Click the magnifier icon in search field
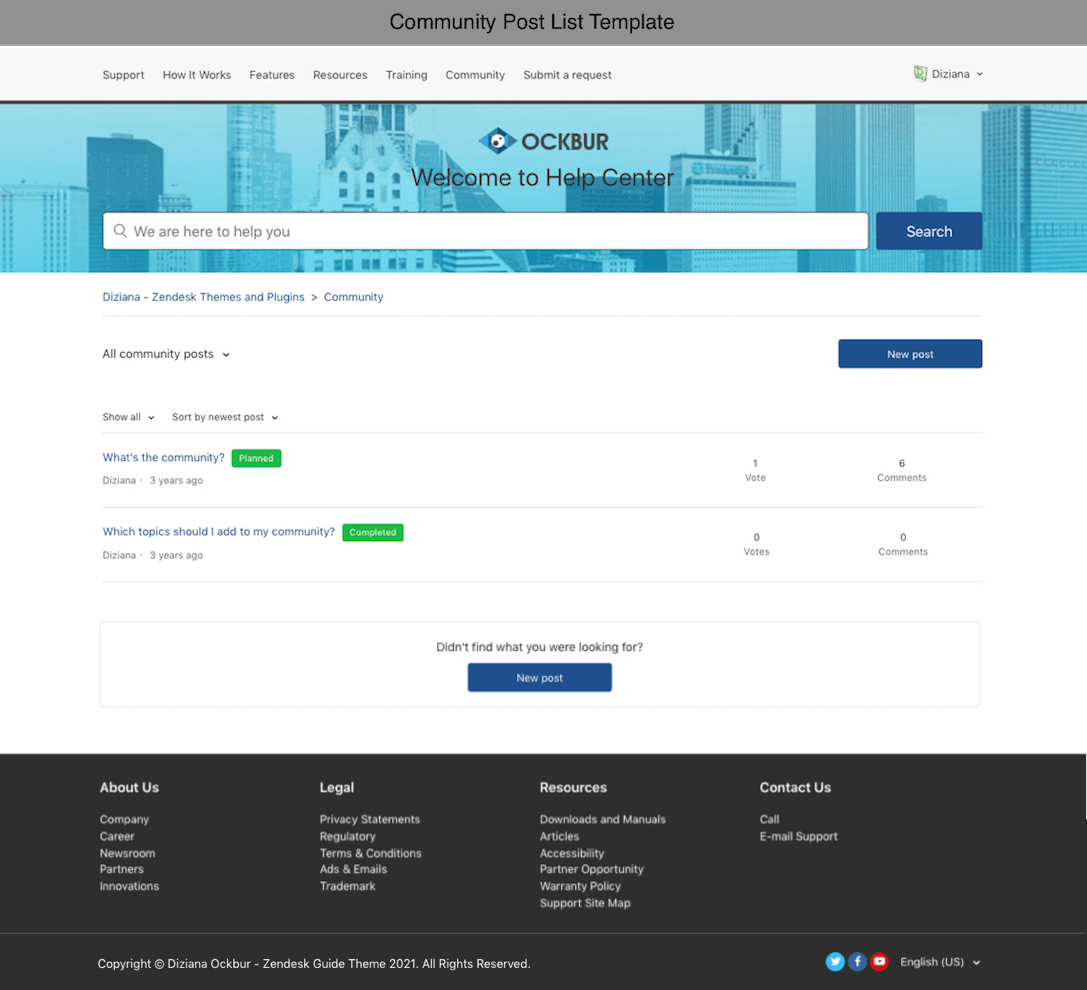Screen dimensions: 1087x990 (x=120, y=231)
